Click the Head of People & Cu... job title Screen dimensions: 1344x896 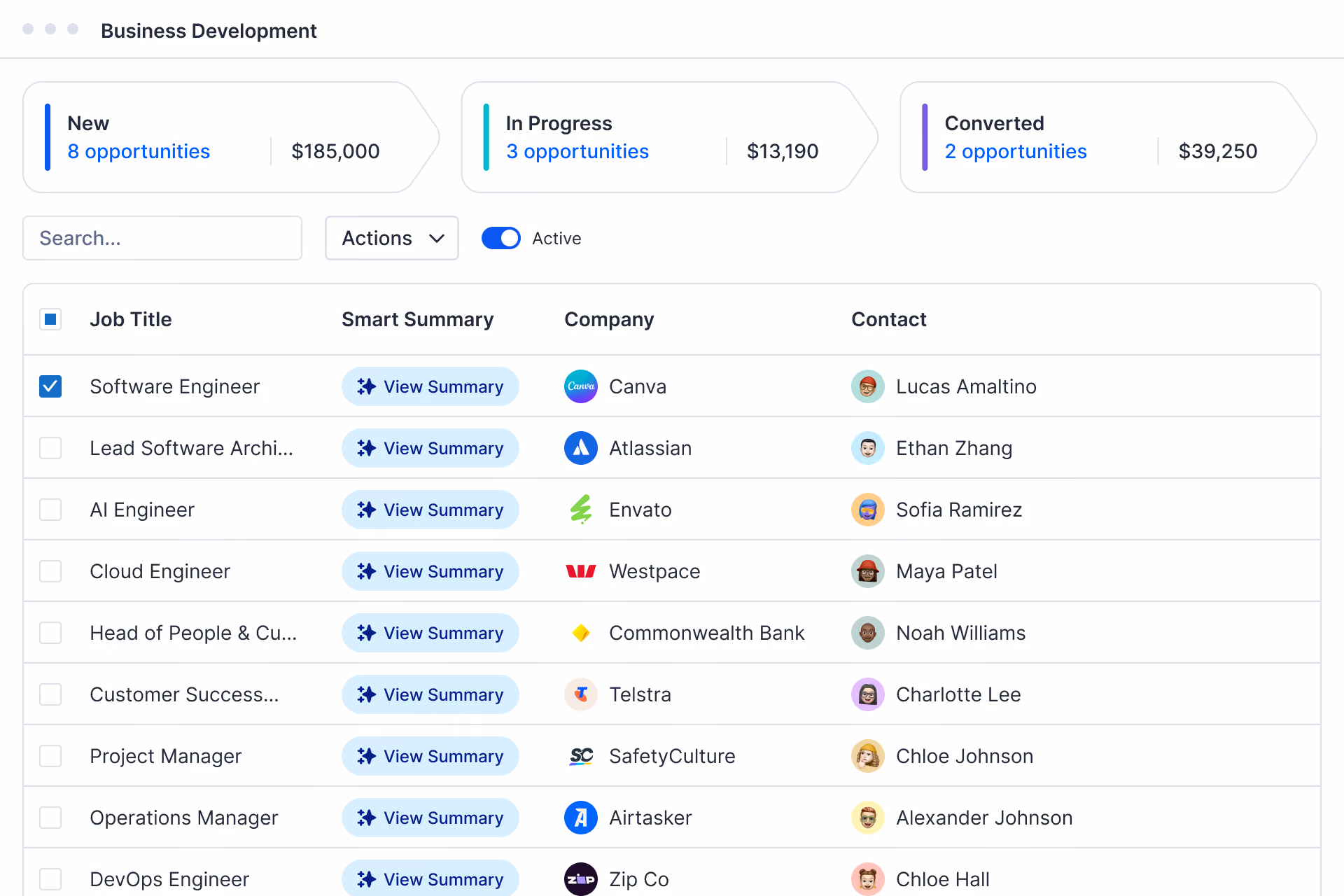(193, 633)
